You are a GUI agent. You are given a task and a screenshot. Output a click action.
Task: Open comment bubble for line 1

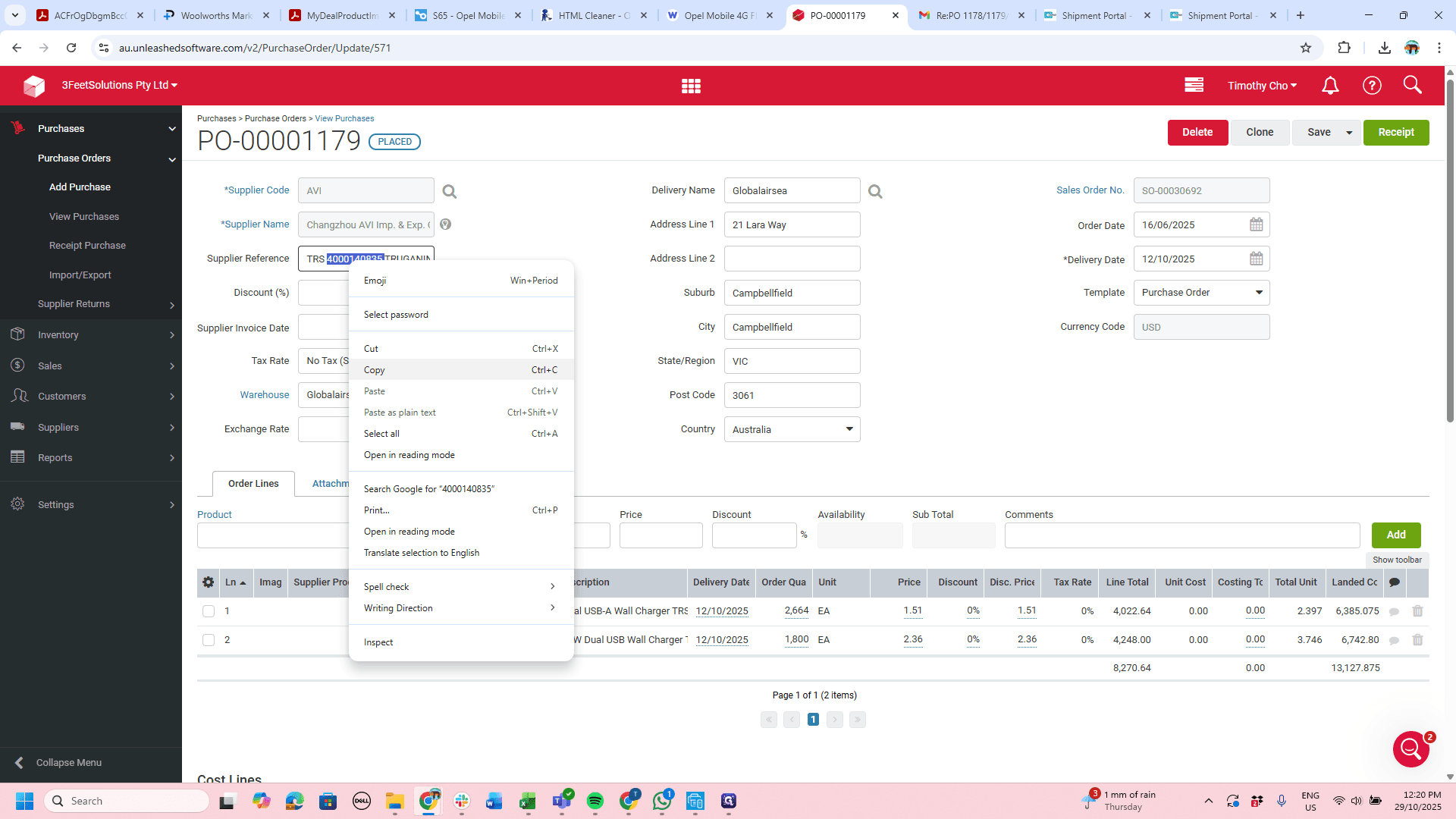(1394, 612)
